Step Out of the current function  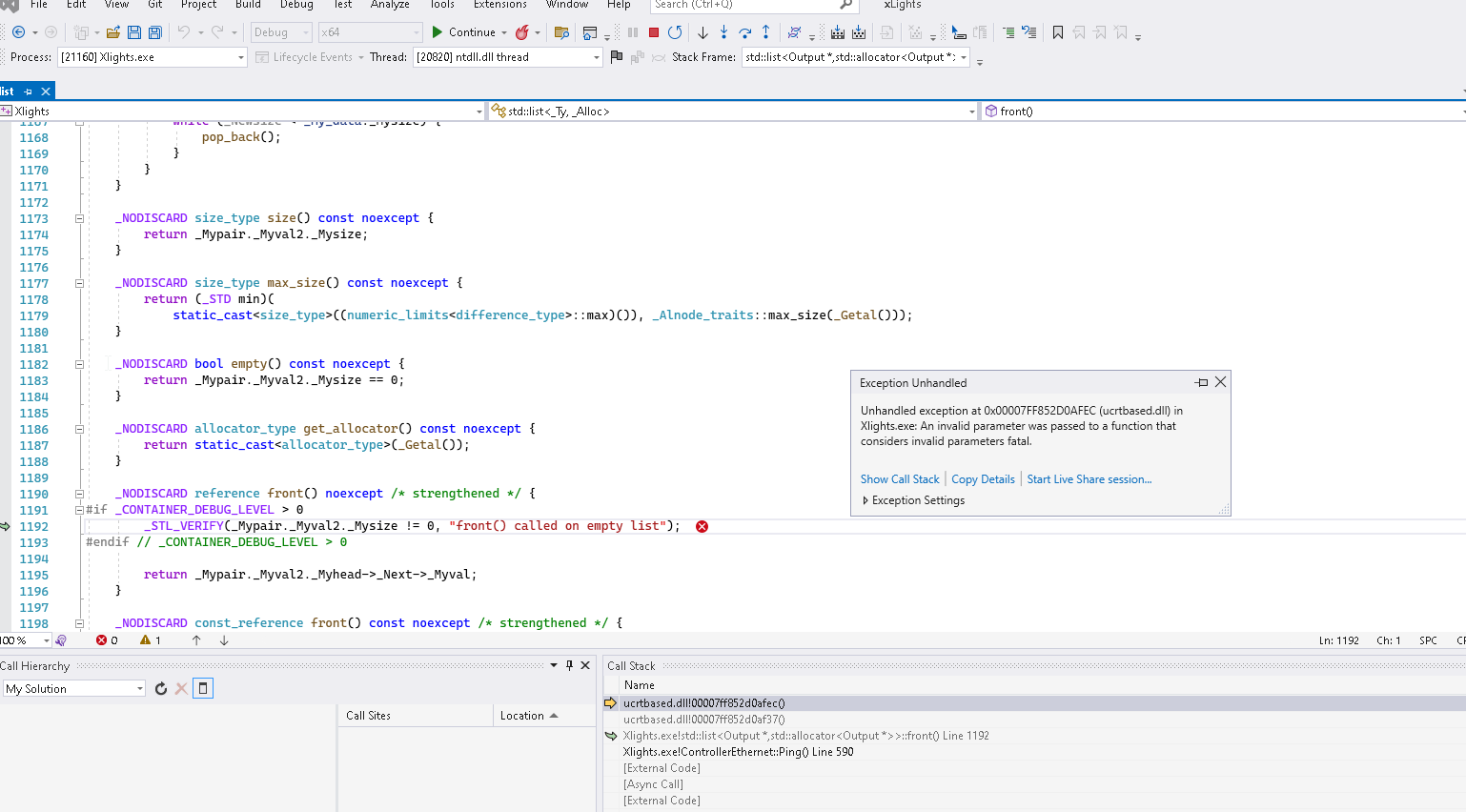point(765,31)
